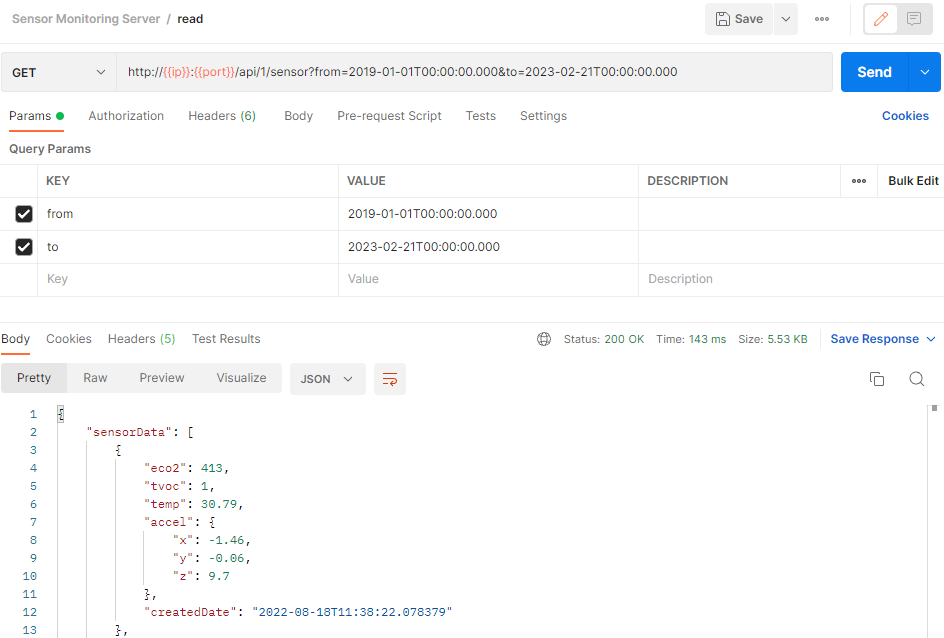Click the createdDate value on line 12

(352, 612)
